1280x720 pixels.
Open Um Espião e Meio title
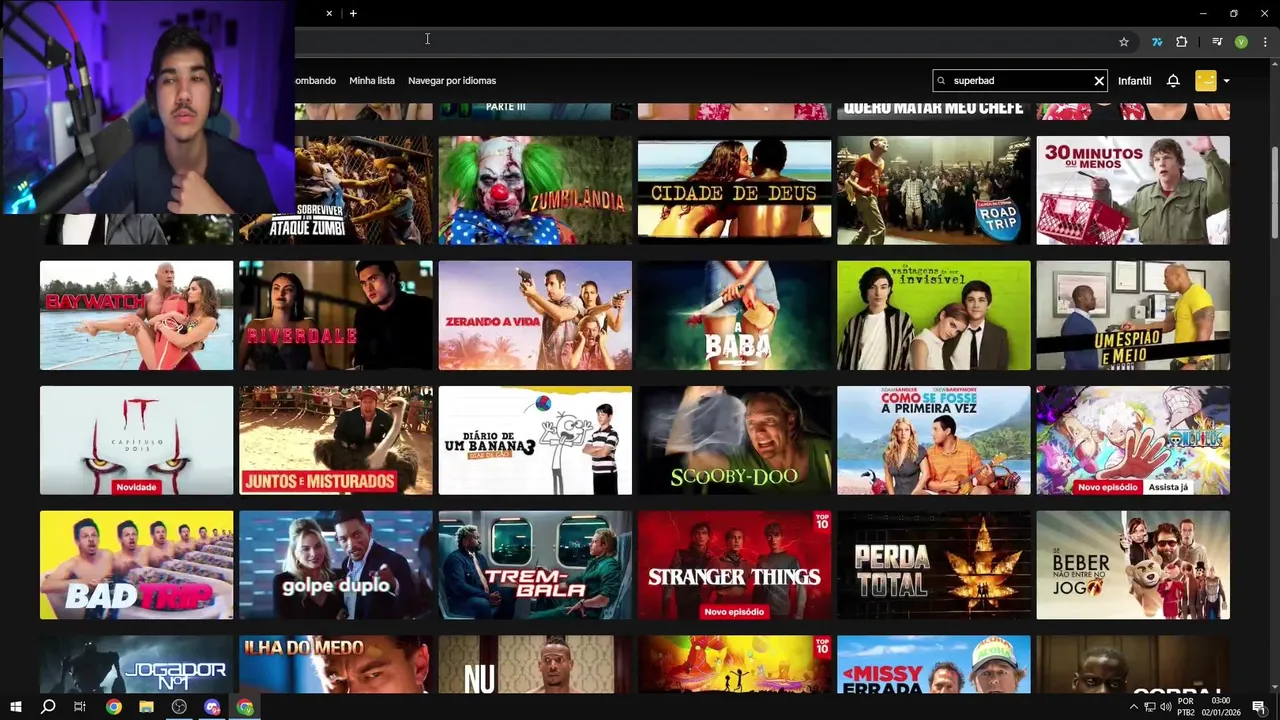[x=1133, y=315]
